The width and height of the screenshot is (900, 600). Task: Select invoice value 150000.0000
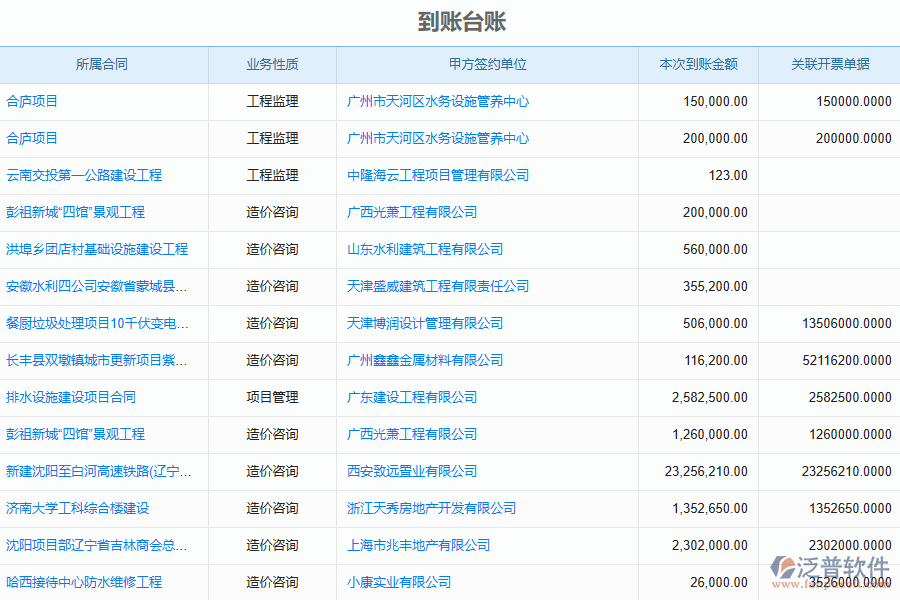click(x=854, y=102)
